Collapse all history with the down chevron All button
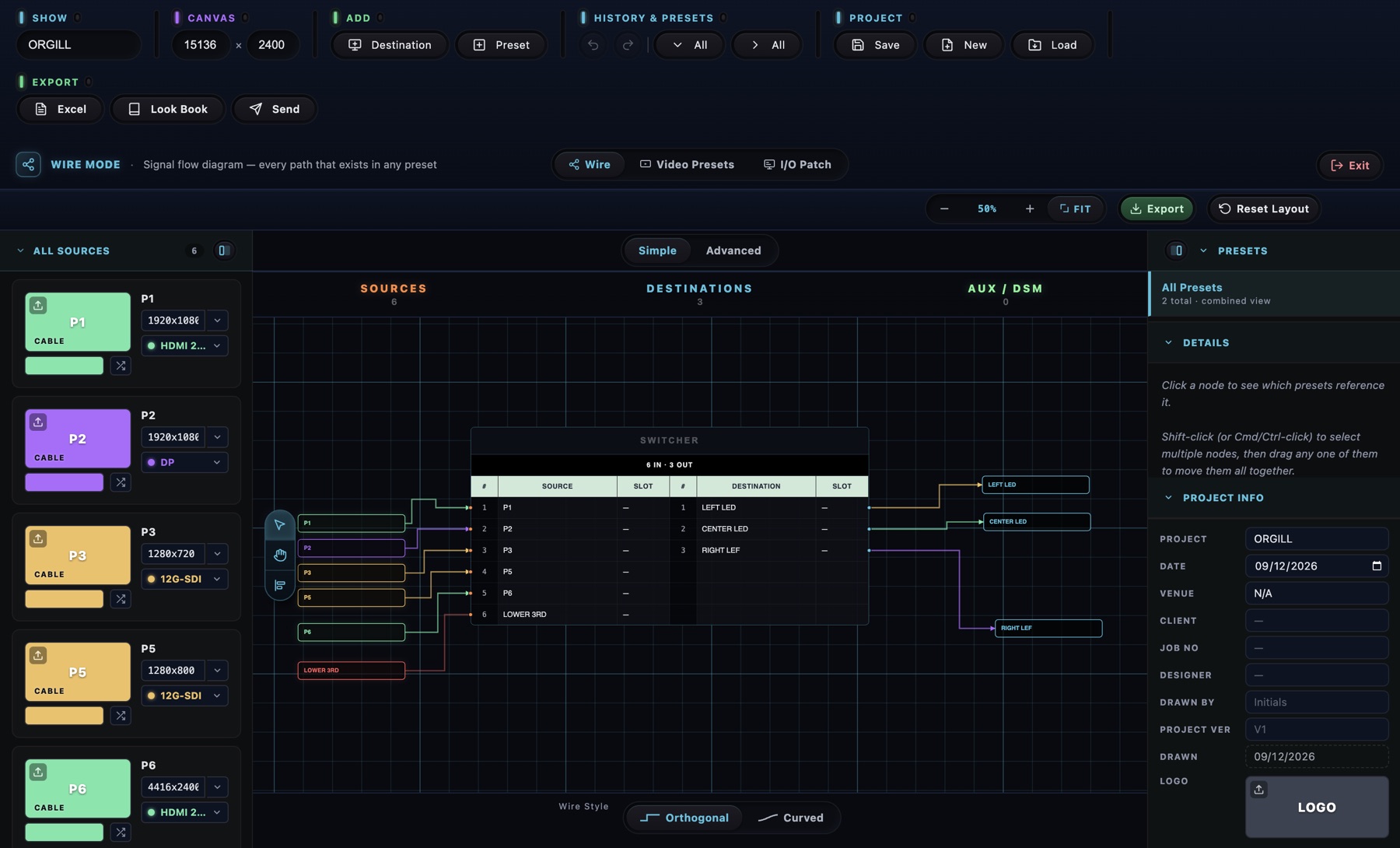 click(x=689, y=45)
